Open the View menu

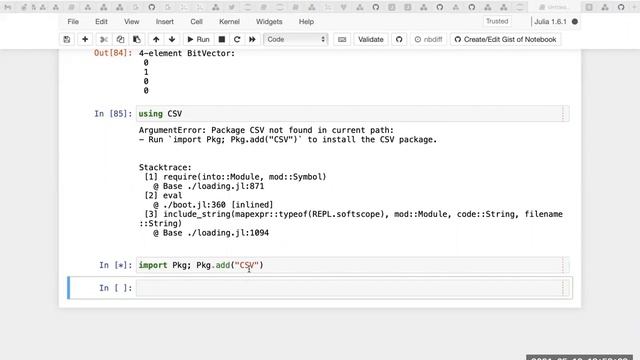(131, 22)
